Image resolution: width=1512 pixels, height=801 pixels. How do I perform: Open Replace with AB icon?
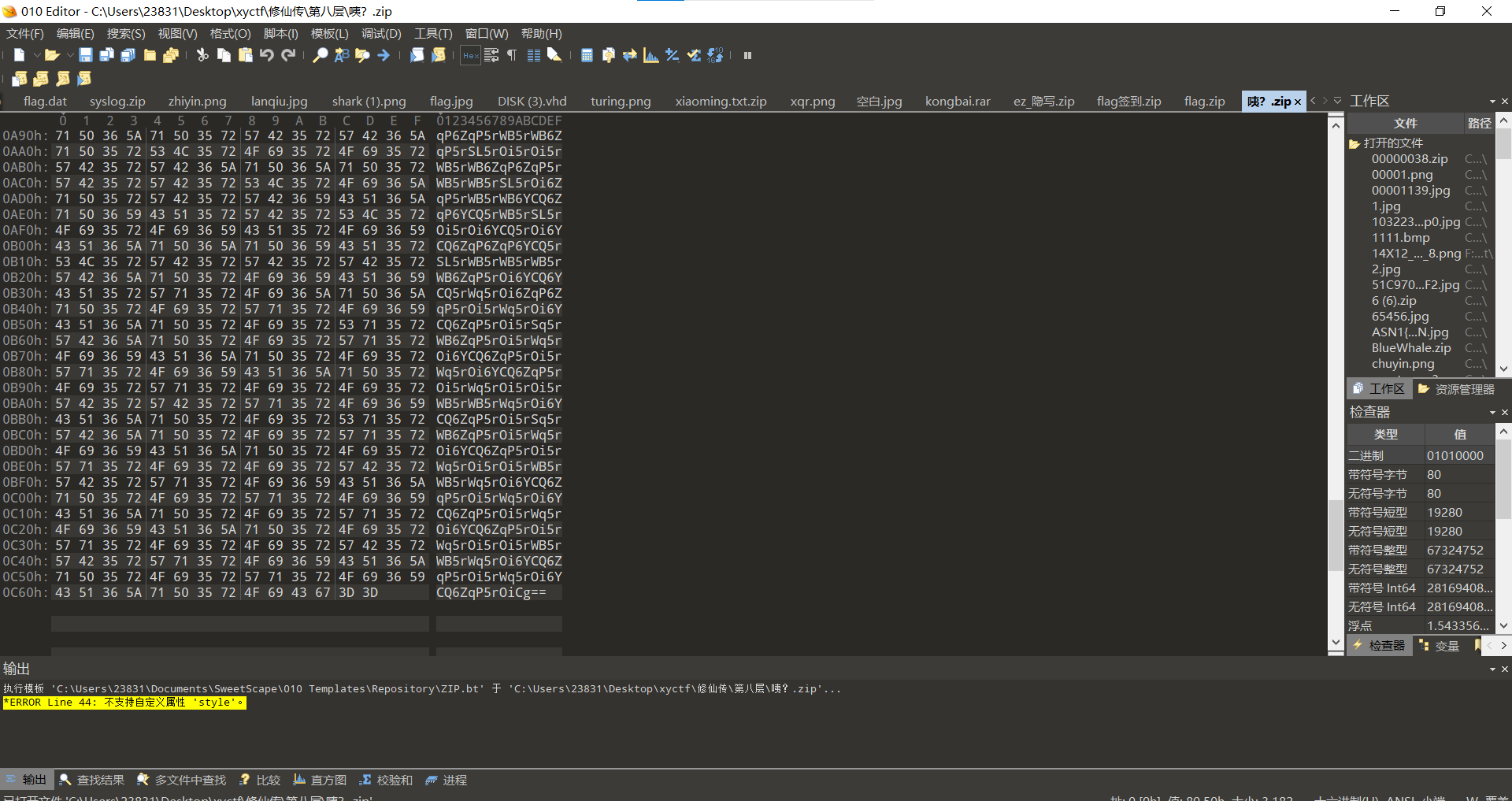coord(341,55)
